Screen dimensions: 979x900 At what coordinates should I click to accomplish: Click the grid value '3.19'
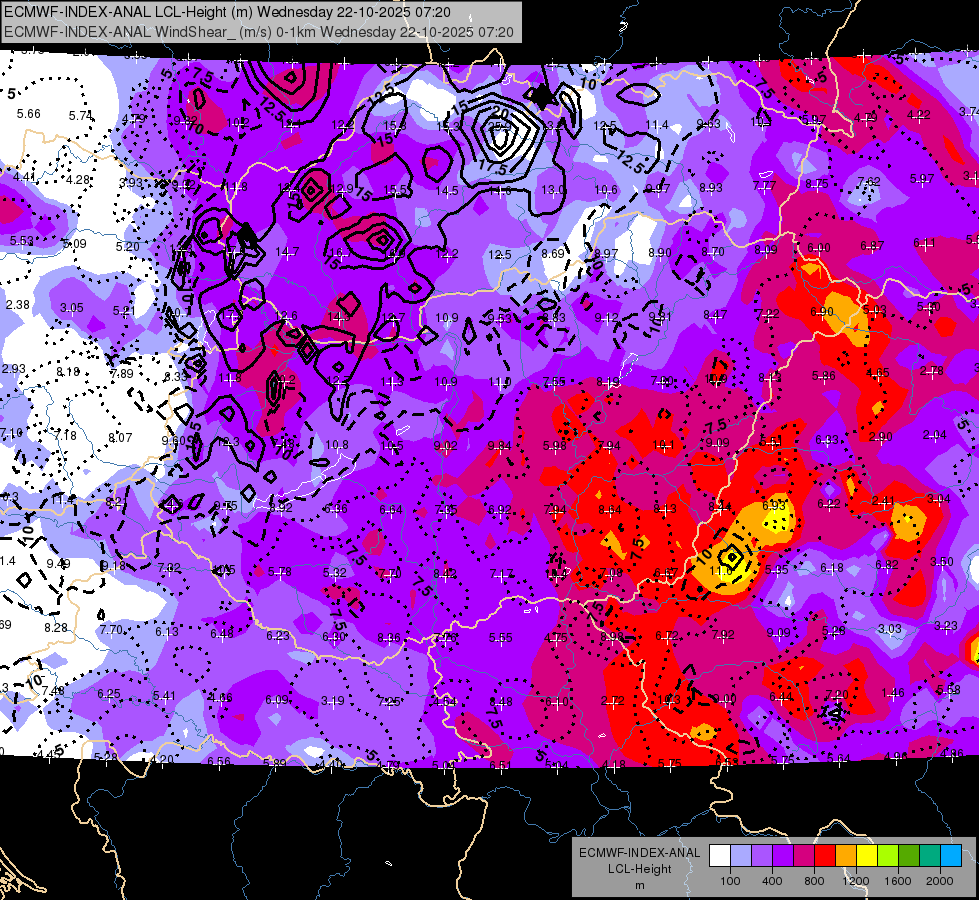click(x=332, y=701)
